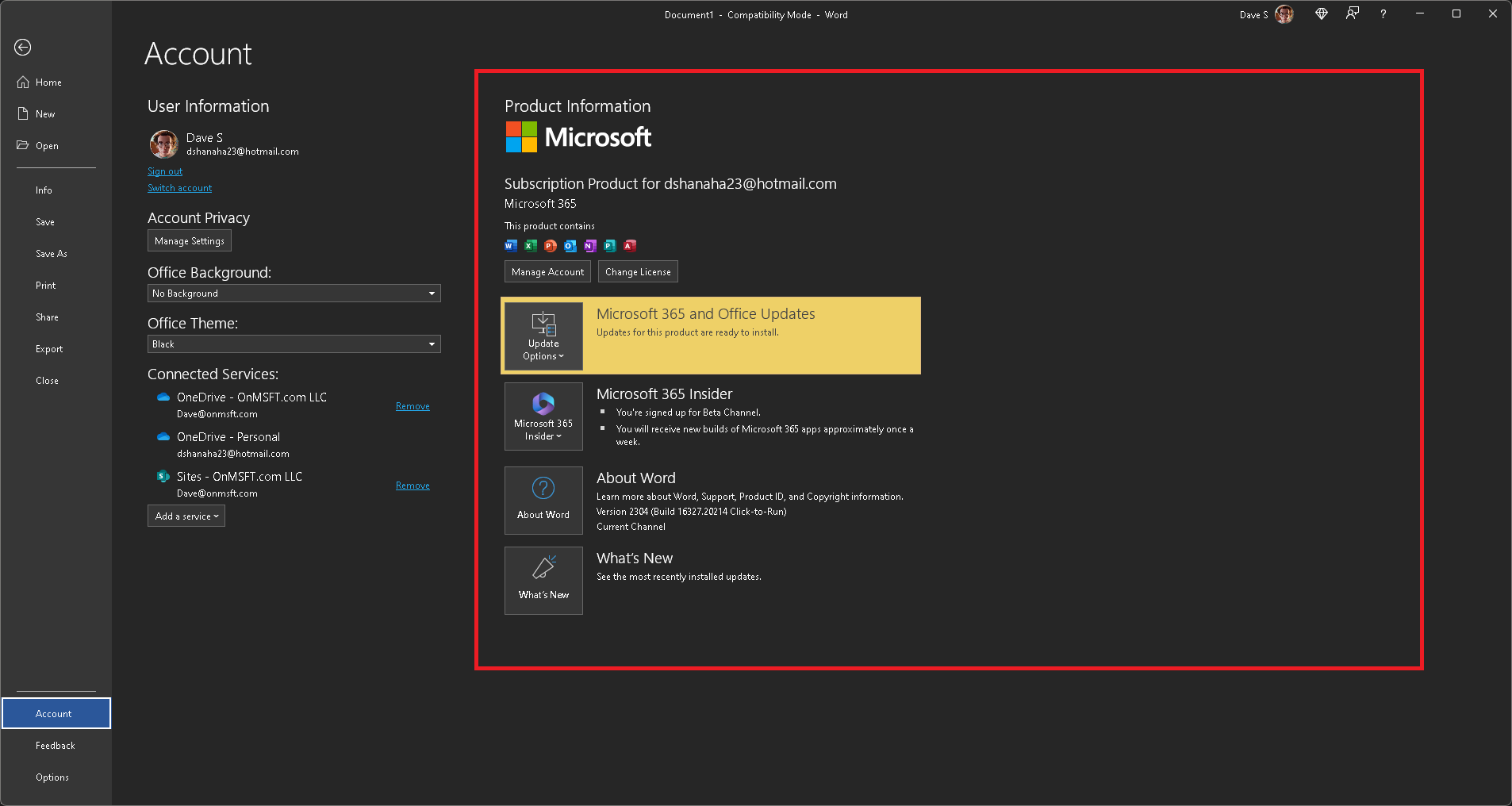Click OneDrive cloud icon for OnMSFT.com LLC

[163, 397]
